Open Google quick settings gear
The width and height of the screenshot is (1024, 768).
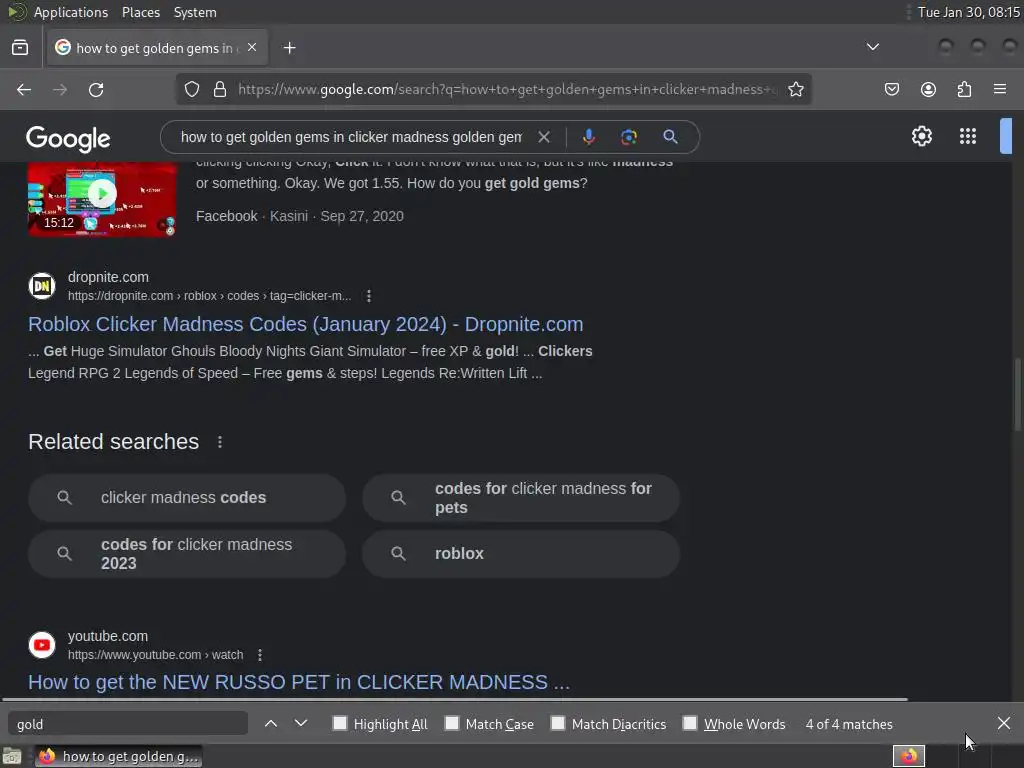point(921,136)
